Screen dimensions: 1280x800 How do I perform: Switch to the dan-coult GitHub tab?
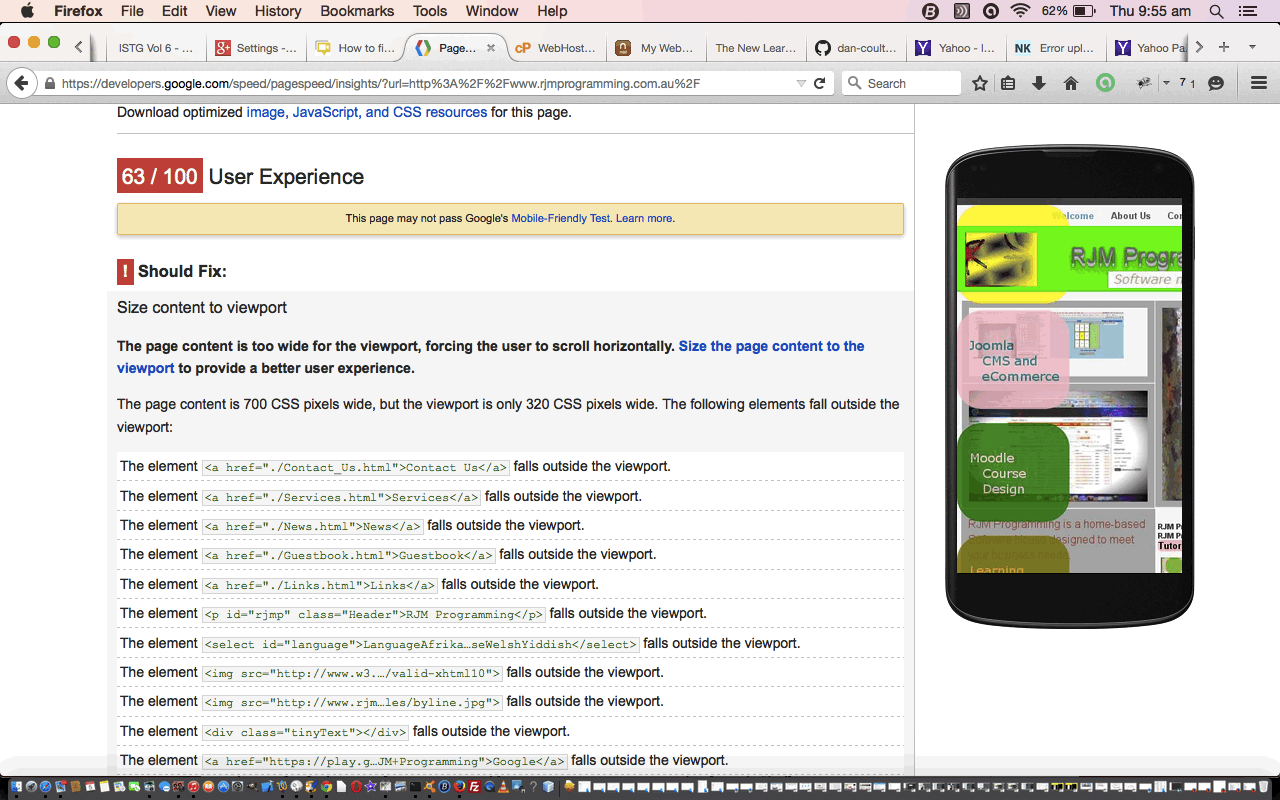(856, 48)
